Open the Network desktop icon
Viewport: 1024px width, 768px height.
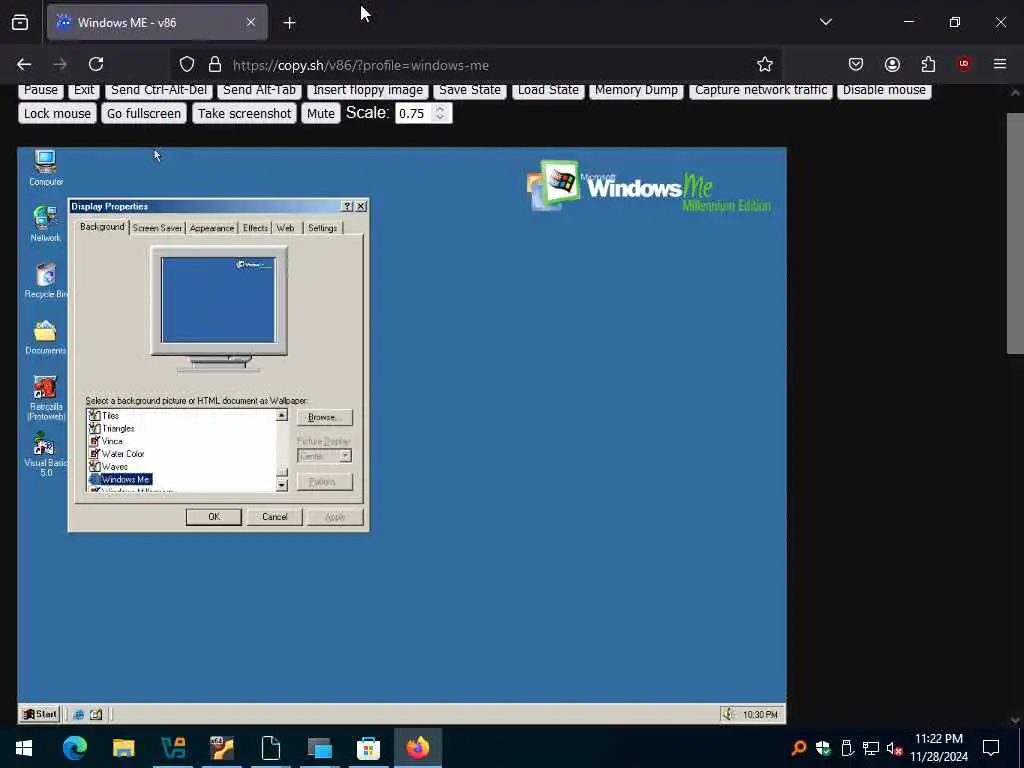[x=45, y=223]
